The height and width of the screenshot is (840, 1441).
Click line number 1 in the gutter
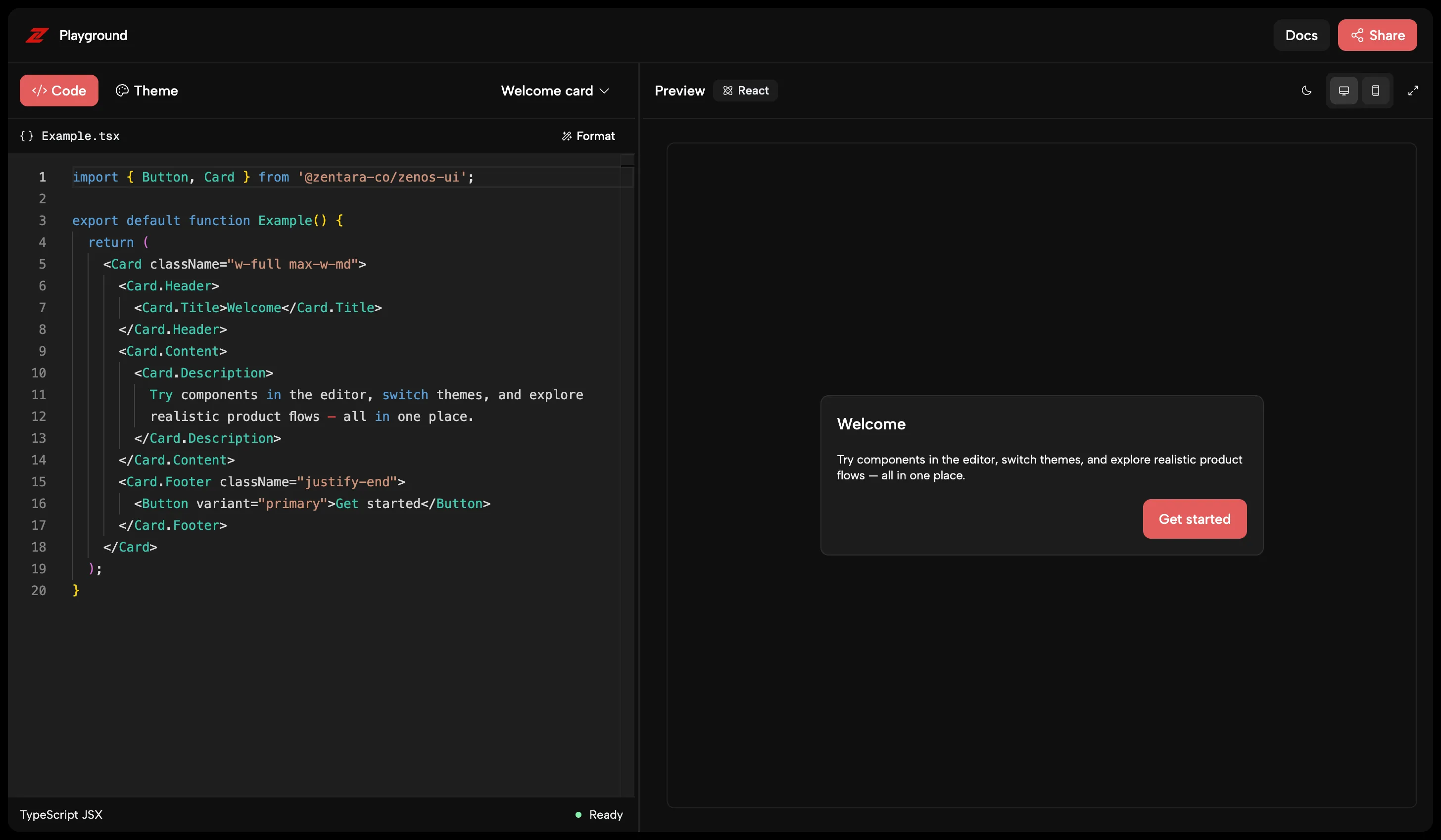(x=43, y=177)
